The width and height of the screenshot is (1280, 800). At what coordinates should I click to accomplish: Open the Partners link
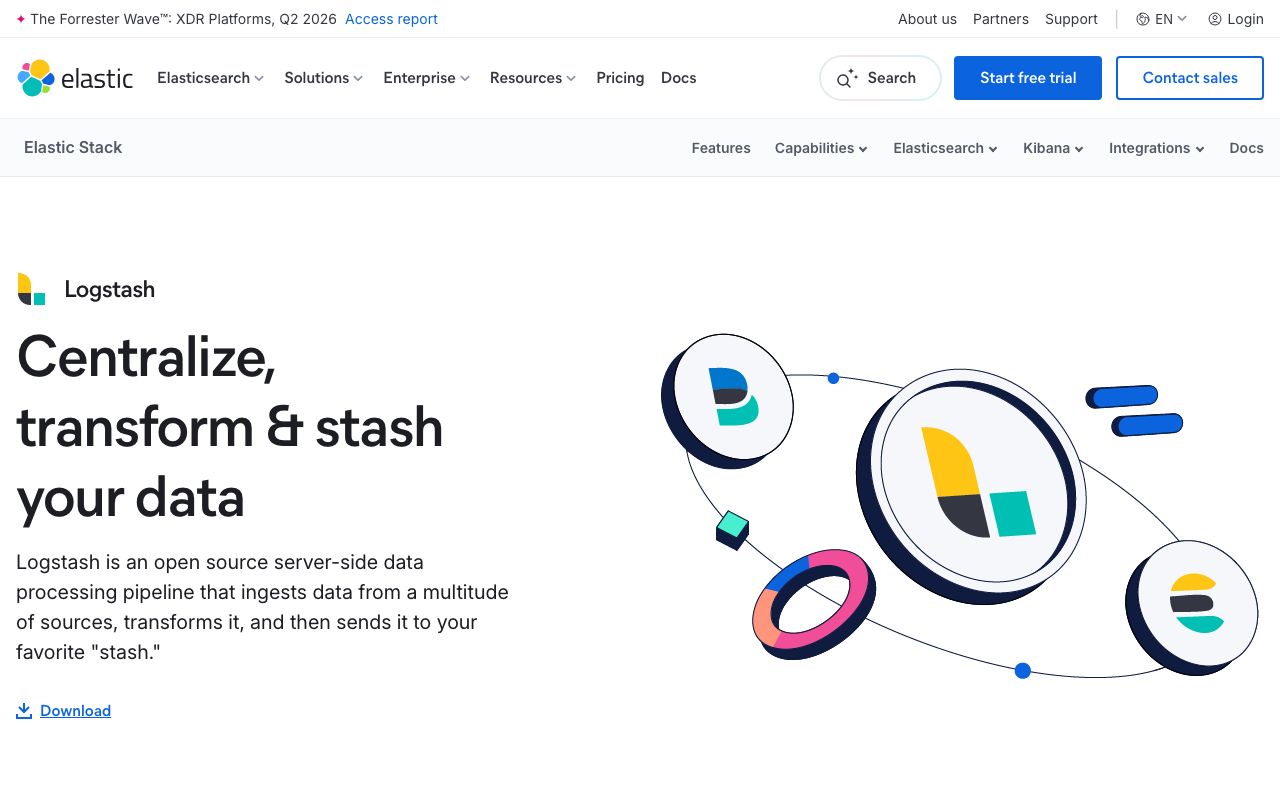[1001, 19]
